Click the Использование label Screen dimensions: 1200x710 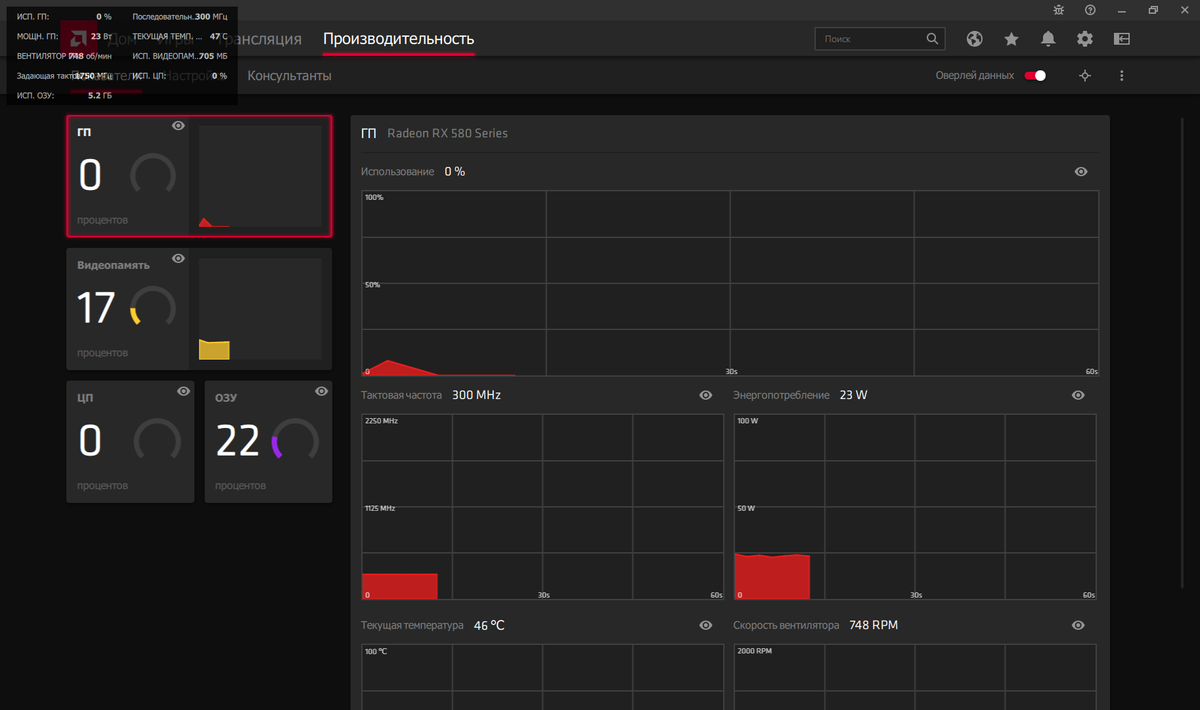[398, 172]
